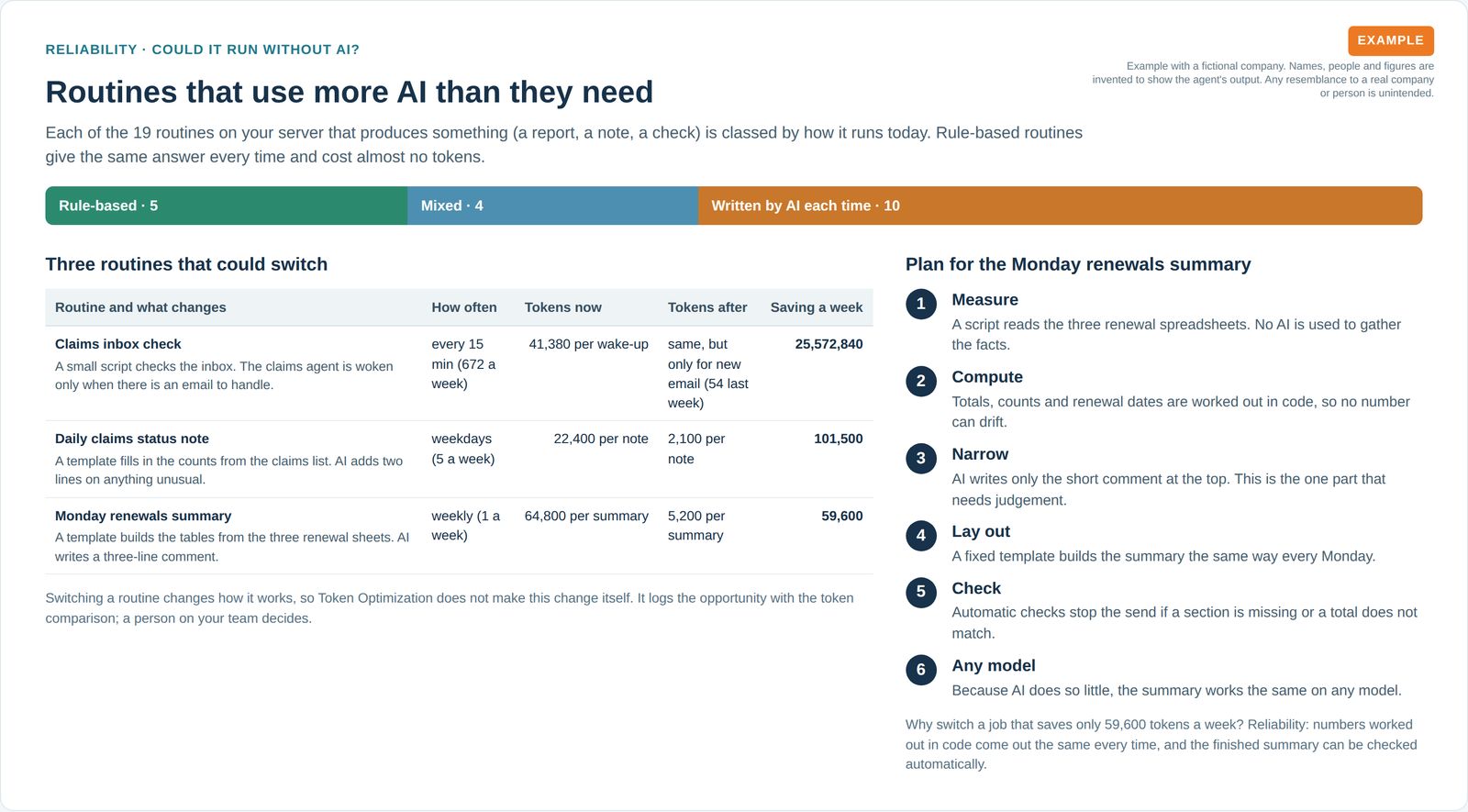The width and height of the screenshot is (1468, 812).
Task: Click the Routine and what changes column header
Action: pyautogui.click(x=140, y=307)
